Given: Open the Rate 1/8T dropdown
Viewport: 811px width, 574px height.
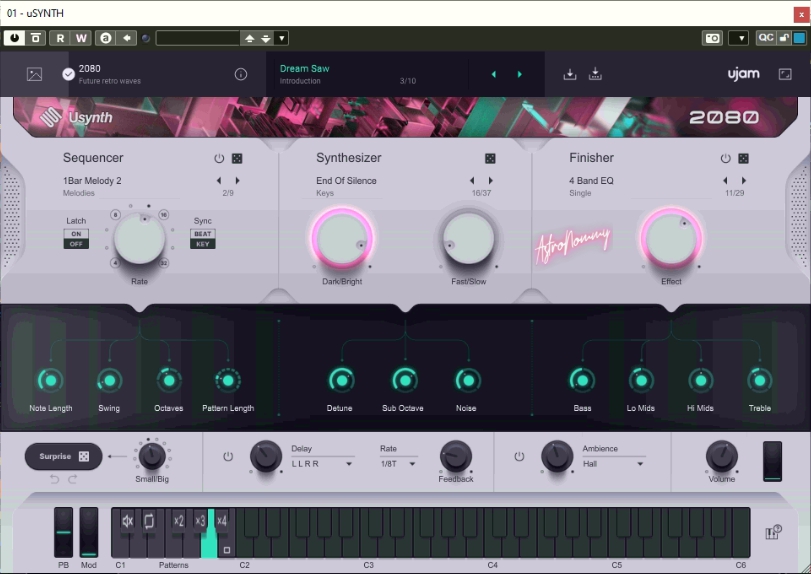Looking at the screenshot, I should click(397, 464).
